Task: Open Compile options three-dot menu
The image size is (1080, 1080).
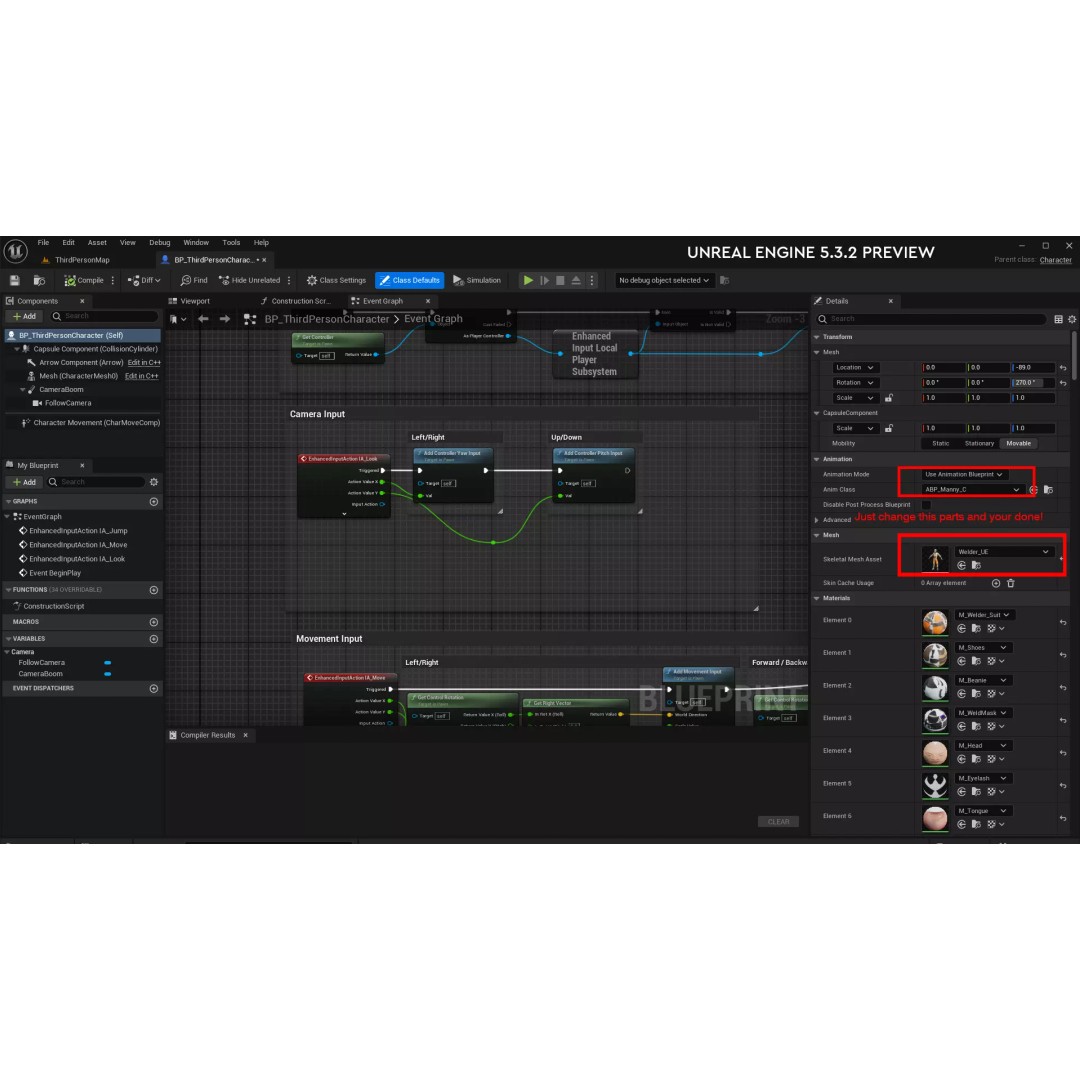Action: 113,280
